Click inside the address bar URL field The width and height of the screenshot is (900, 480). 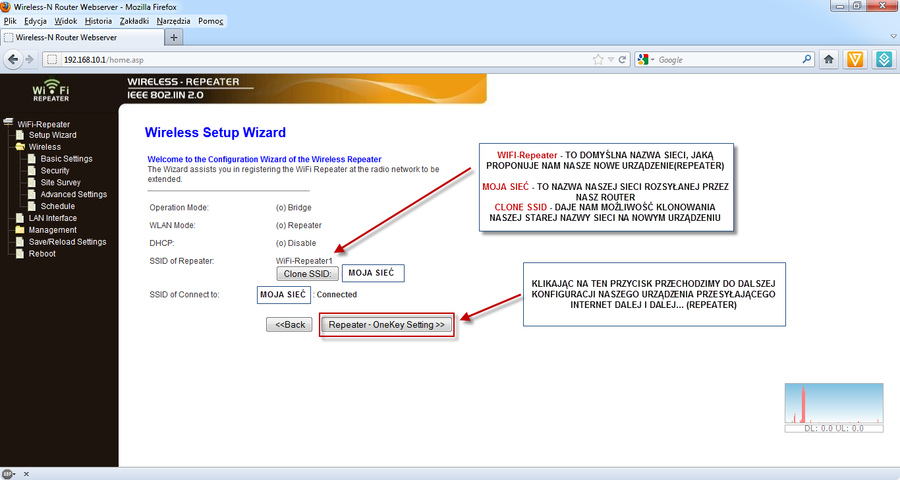point(300,60)
